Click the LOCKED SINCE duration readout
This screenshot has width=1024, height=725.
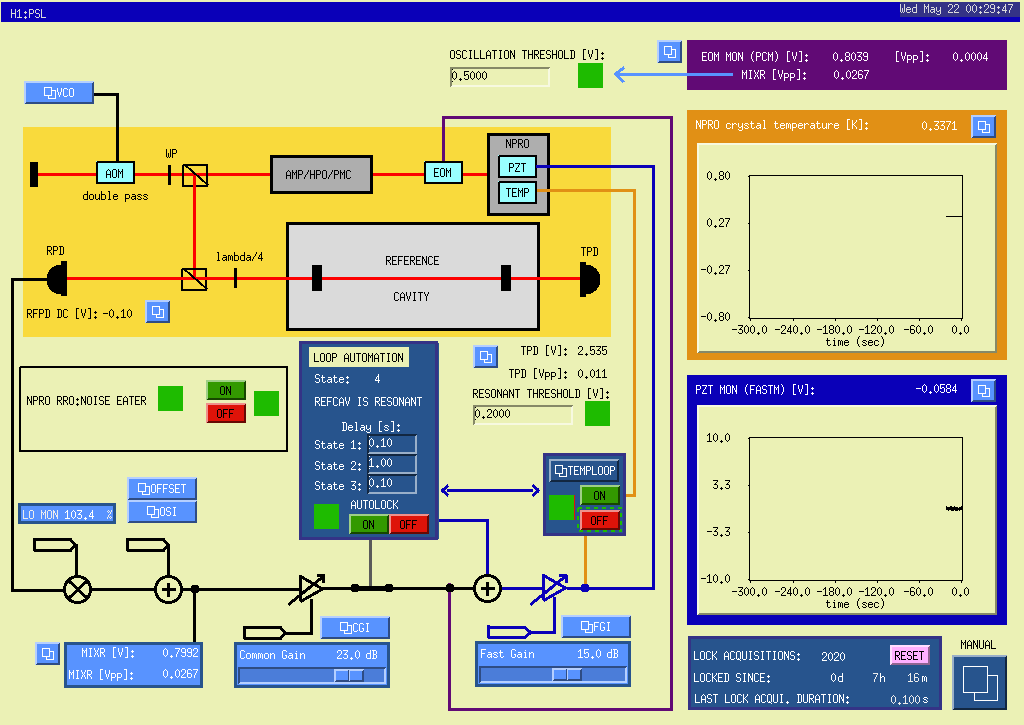(878, 678)
